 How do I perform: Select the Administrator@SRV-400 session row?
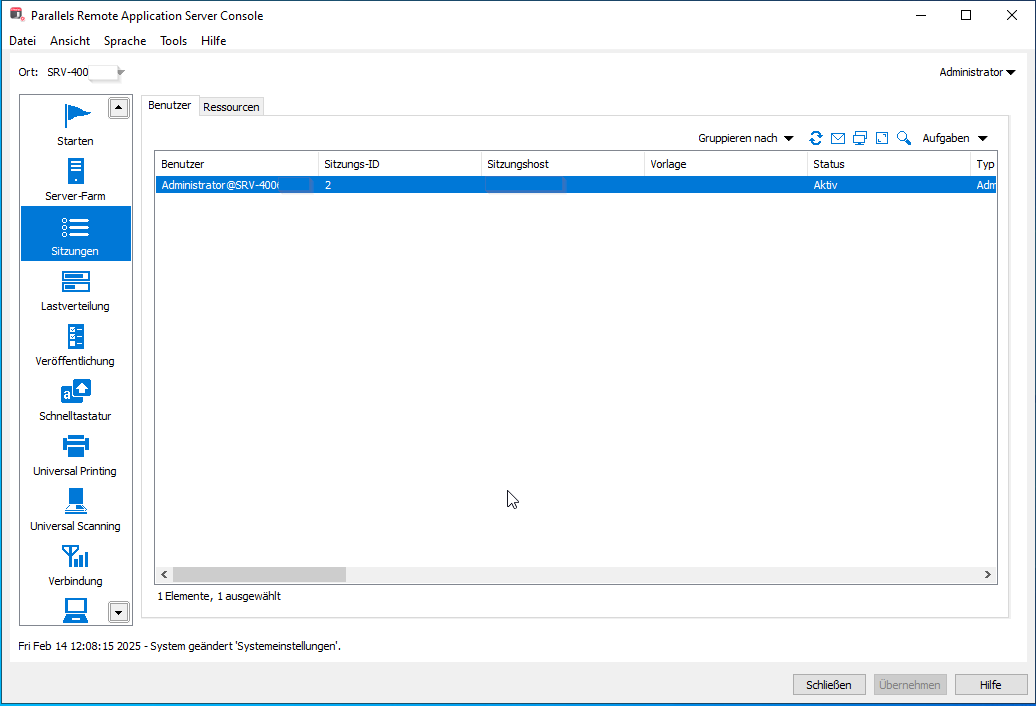click(576, 185)
